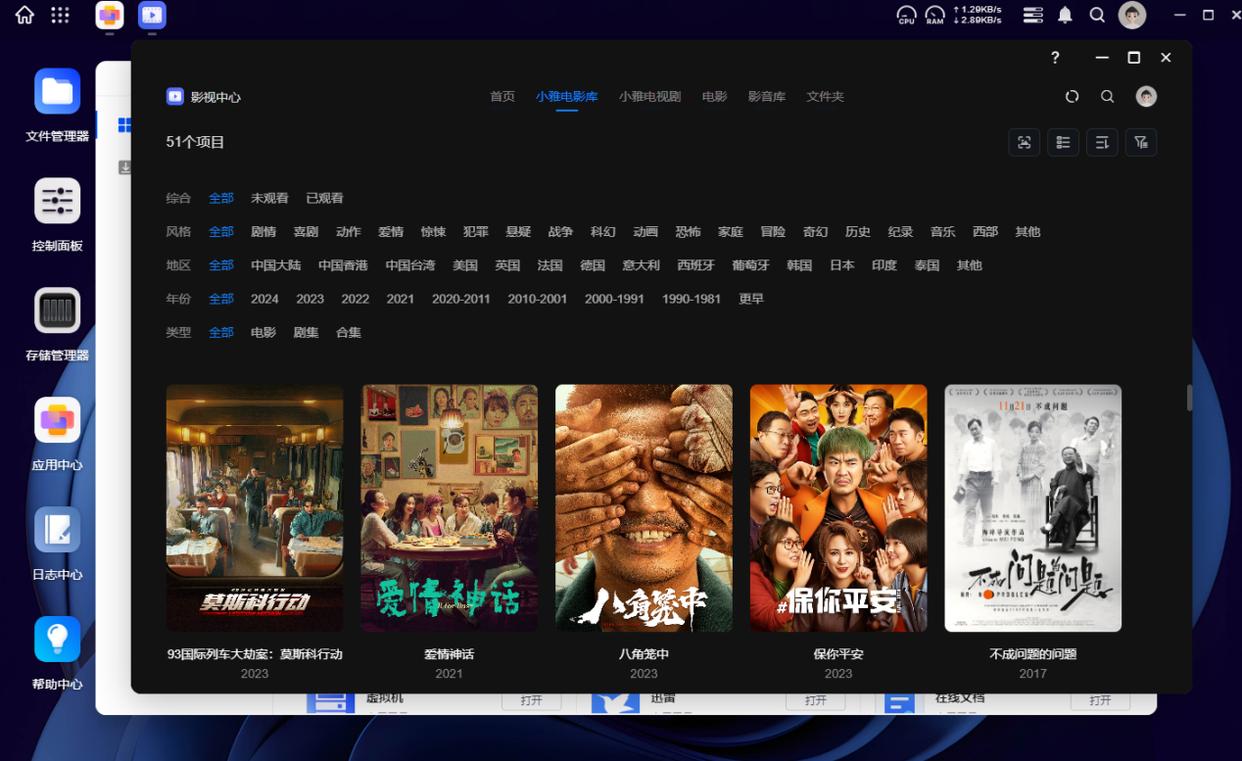Open the 莫斯科行动 movie poster
This screenshot has width=1242, height=761.
(254, 508)
